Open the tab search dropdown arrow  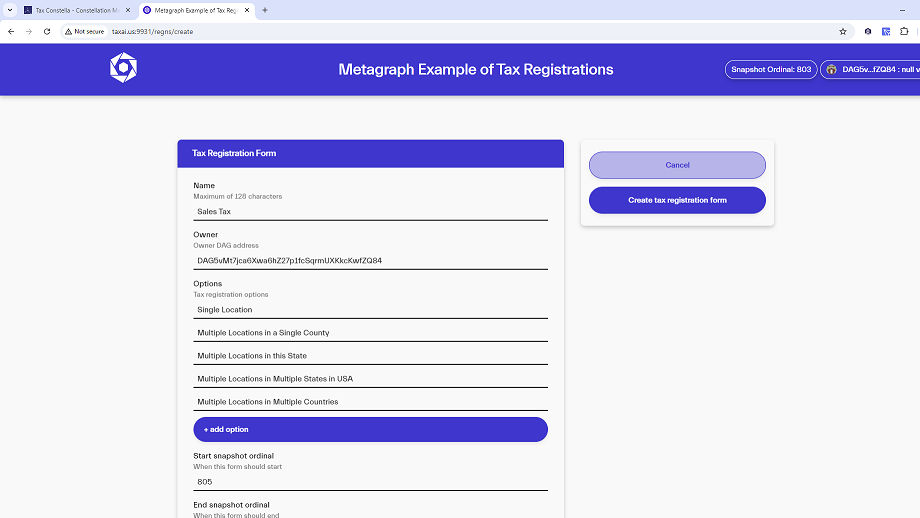click(10, 10)
